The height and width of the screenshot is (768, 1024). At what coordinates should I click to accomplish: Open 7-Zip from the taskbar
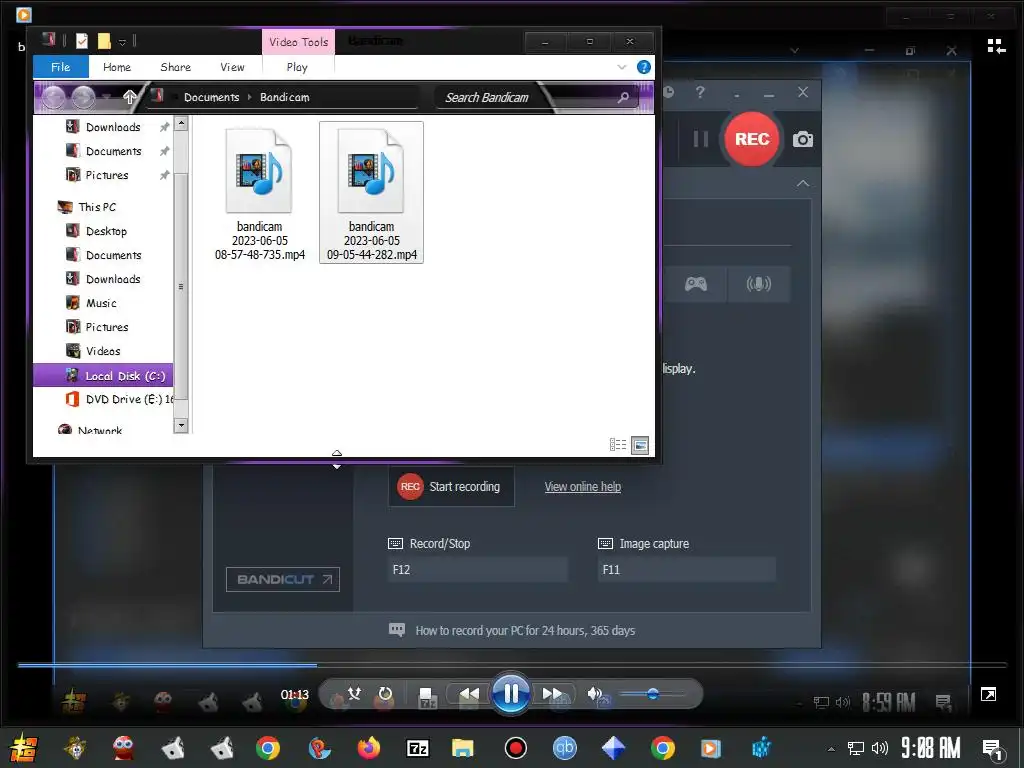(x=417, y=748)
